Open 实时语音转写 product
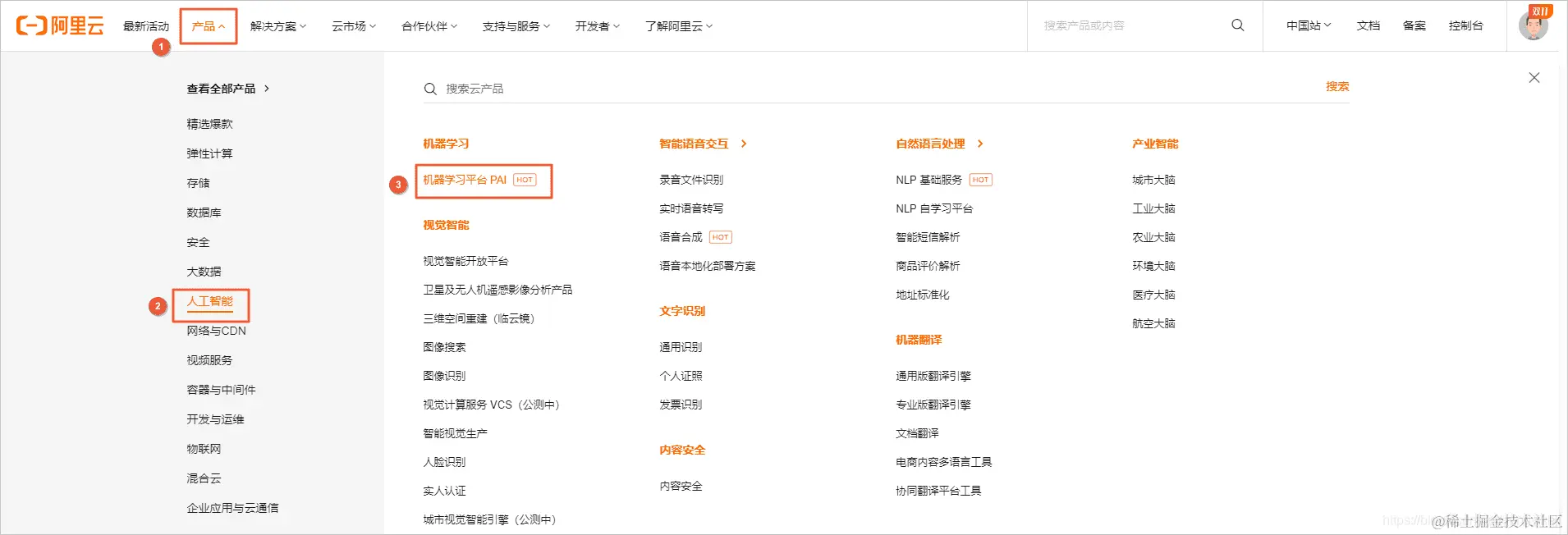1568x535 pixels. (691, 208)
